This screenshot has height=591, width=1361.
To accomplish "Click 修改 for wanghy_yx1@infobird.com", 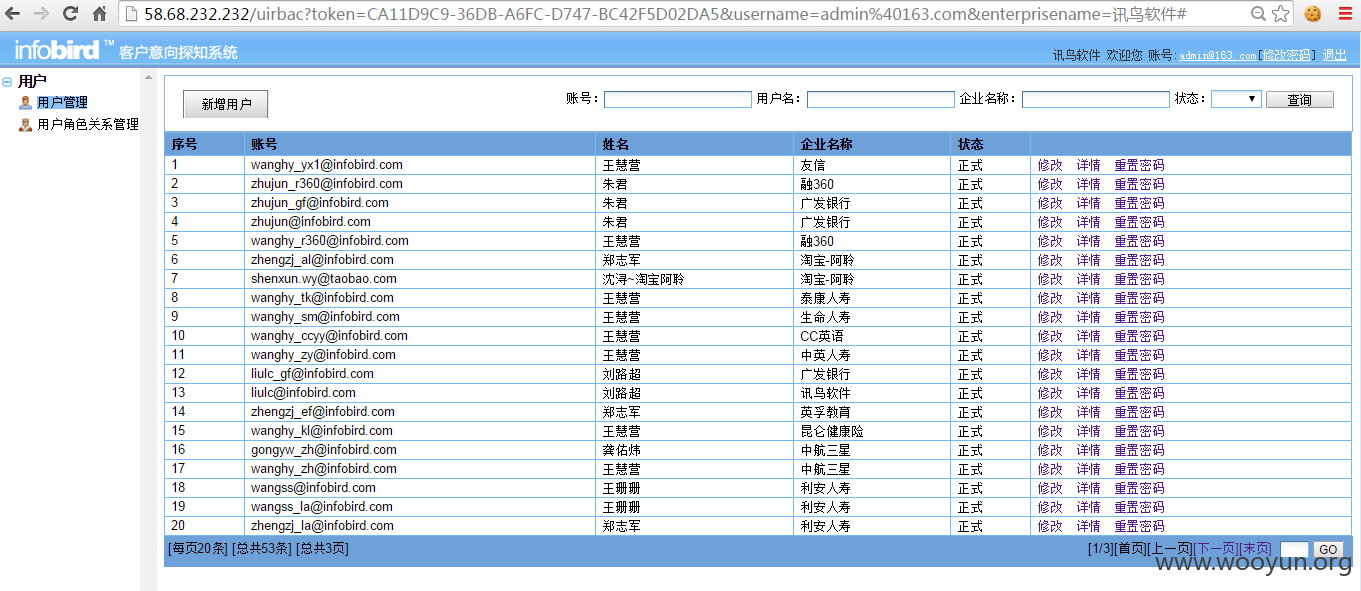I will tap(1050, 165).
